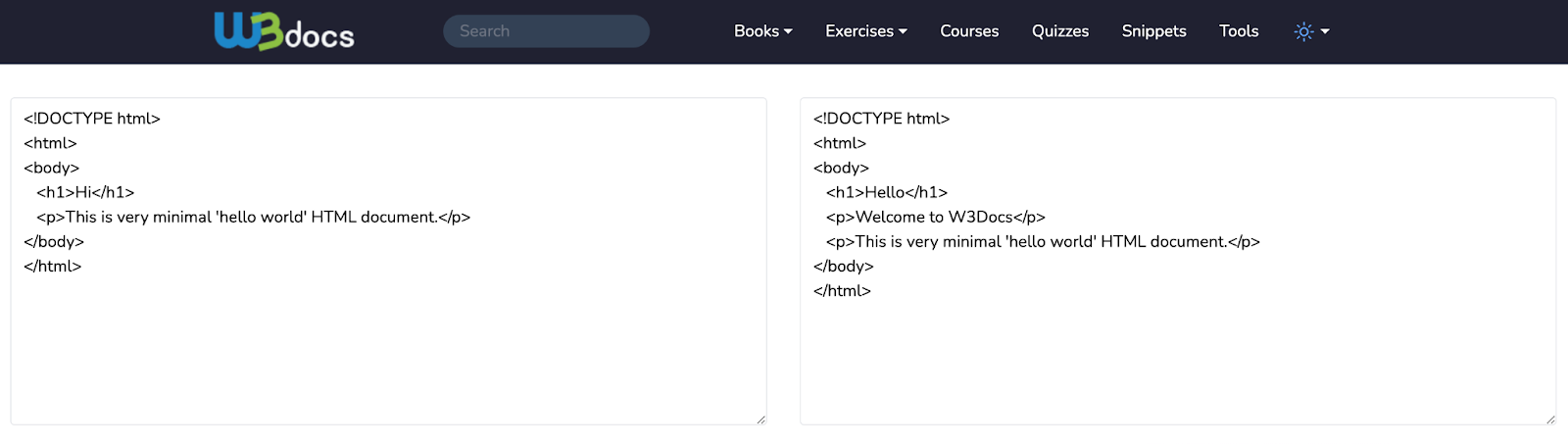Click the closing html tag in left box
Image resolution: width=1568 pixels, height=444 pixels.
(53, 266)
